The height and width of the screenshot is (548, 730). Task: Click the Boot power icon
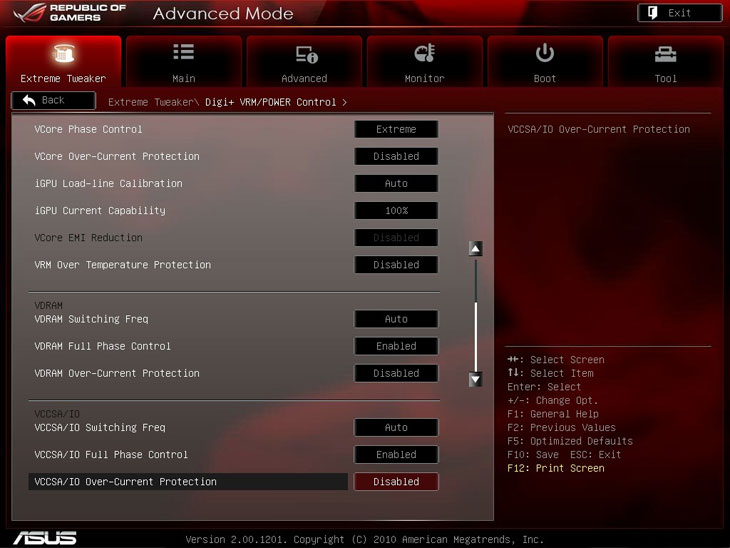tap(545, 53)
